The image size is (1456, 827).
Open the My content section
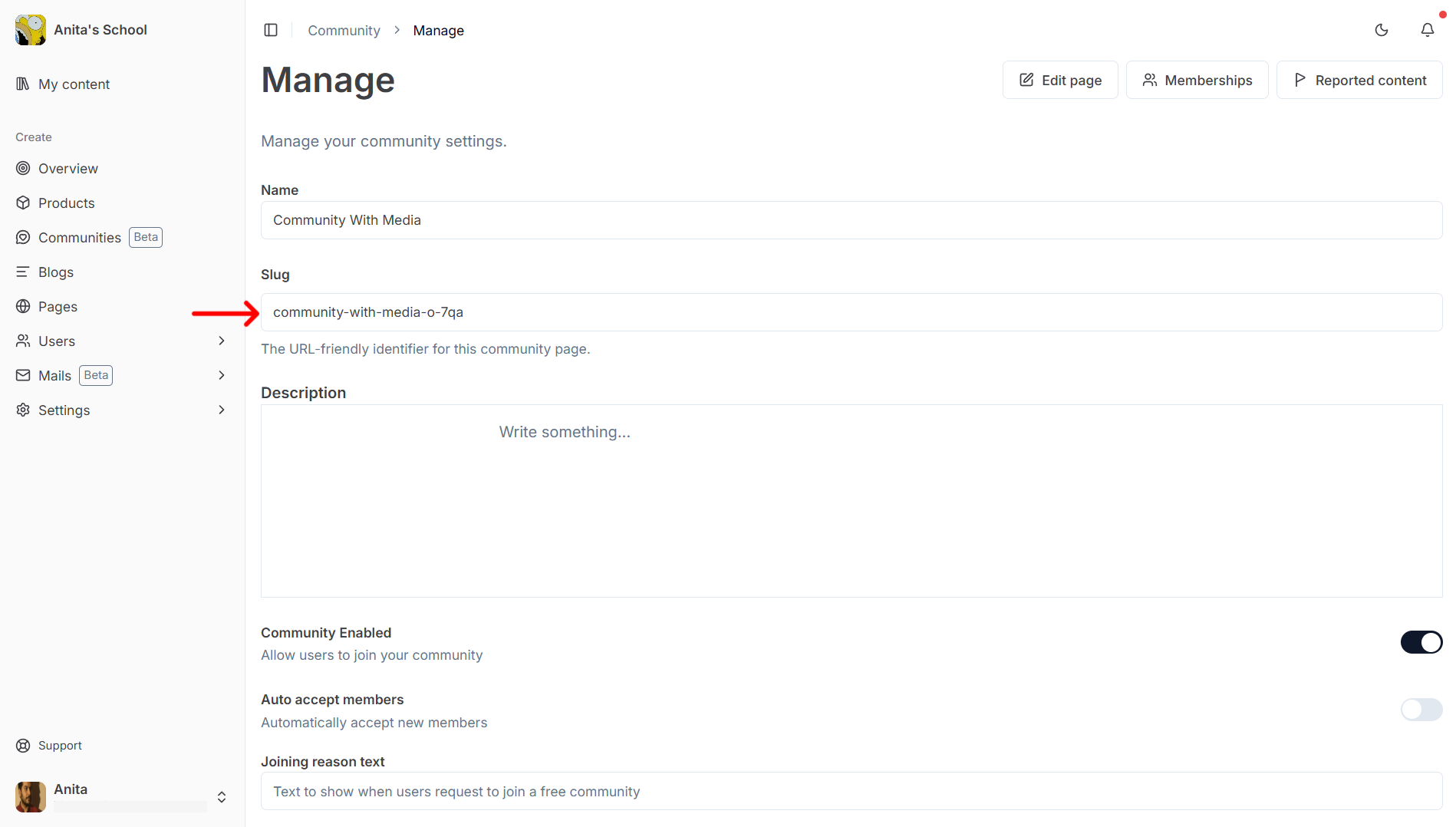(x=74, y=84)
